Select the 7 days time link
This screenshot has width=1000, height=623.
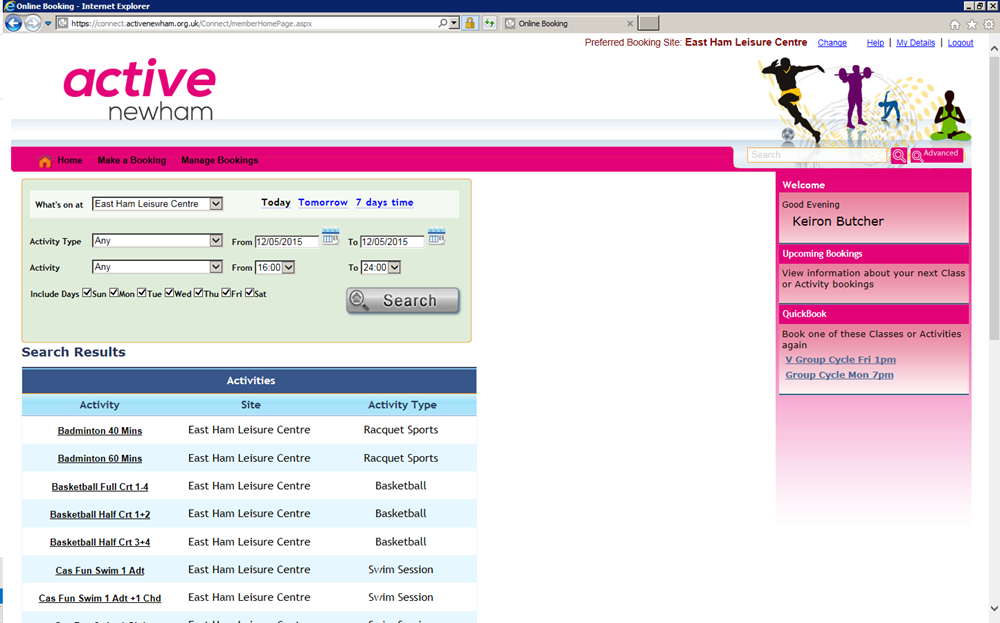pyautogui.click(x=385, y=202)
